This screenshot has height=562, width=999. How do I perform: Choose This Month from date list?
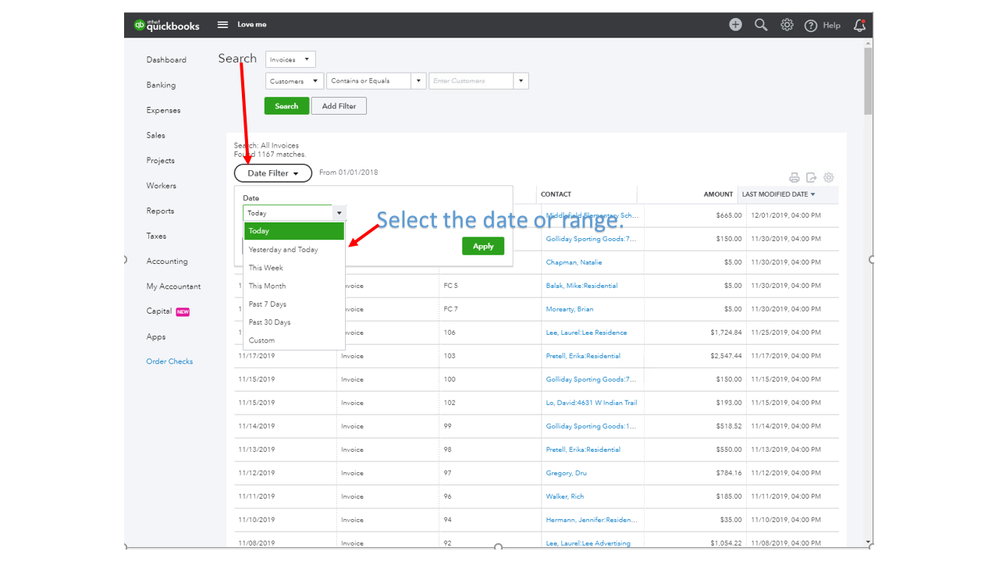tap(267, 286)
